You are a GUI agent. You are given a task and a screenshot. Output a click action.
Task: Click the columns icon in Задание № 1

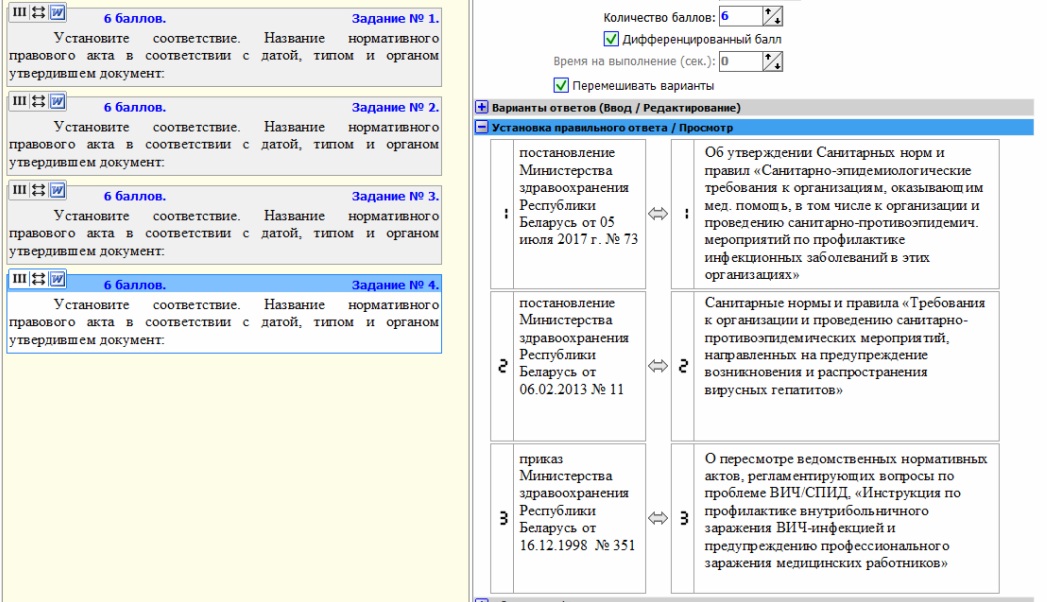[x=19, y=12]
